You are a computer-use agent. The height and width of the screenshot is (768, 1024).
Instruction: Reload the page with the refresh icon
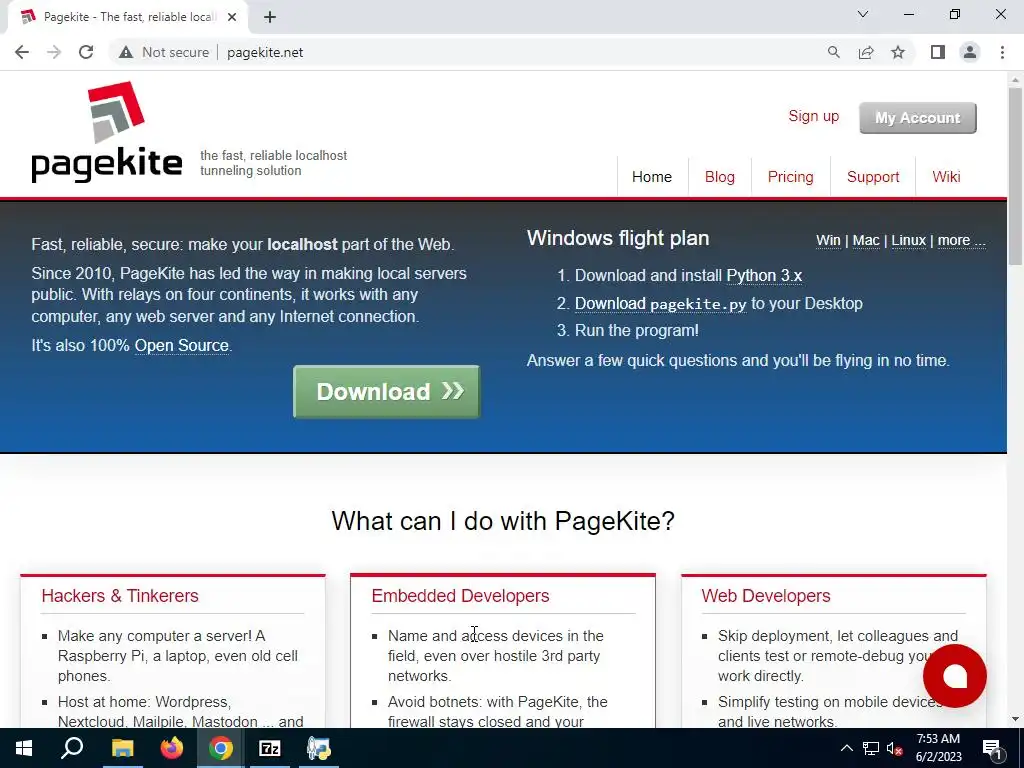click(x=86, y=52)
